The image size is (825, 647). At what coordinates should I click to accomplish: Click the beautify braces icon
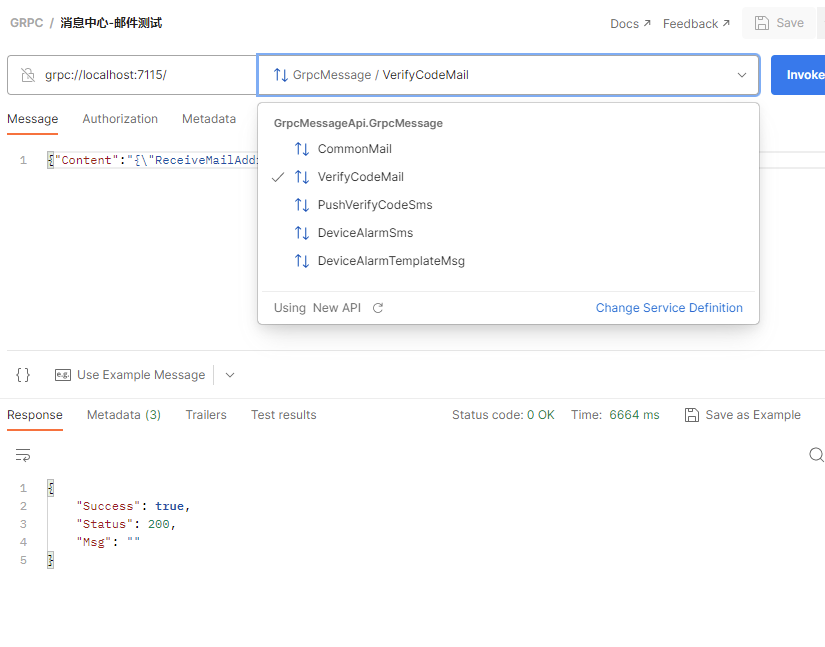click(23, 375)
